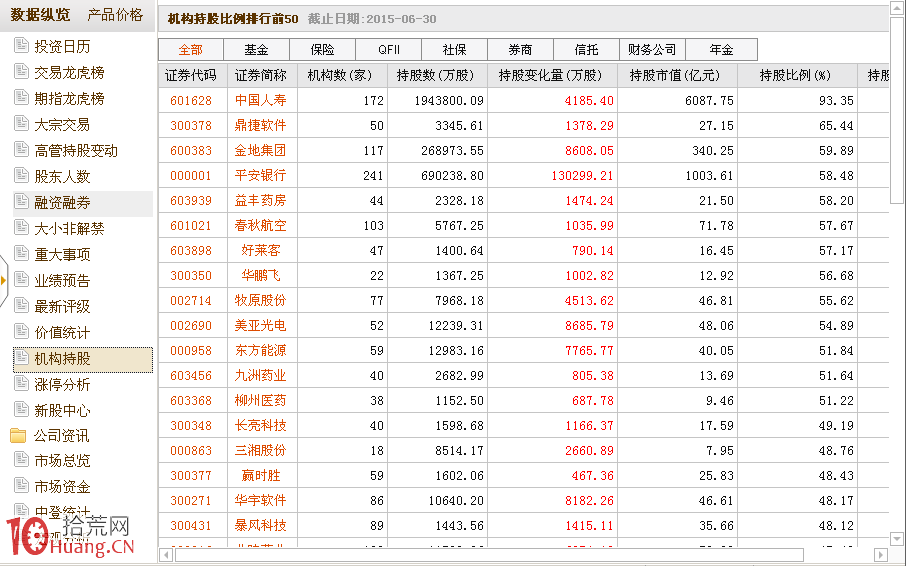Open stock code 601628 link

click(191, 100)
